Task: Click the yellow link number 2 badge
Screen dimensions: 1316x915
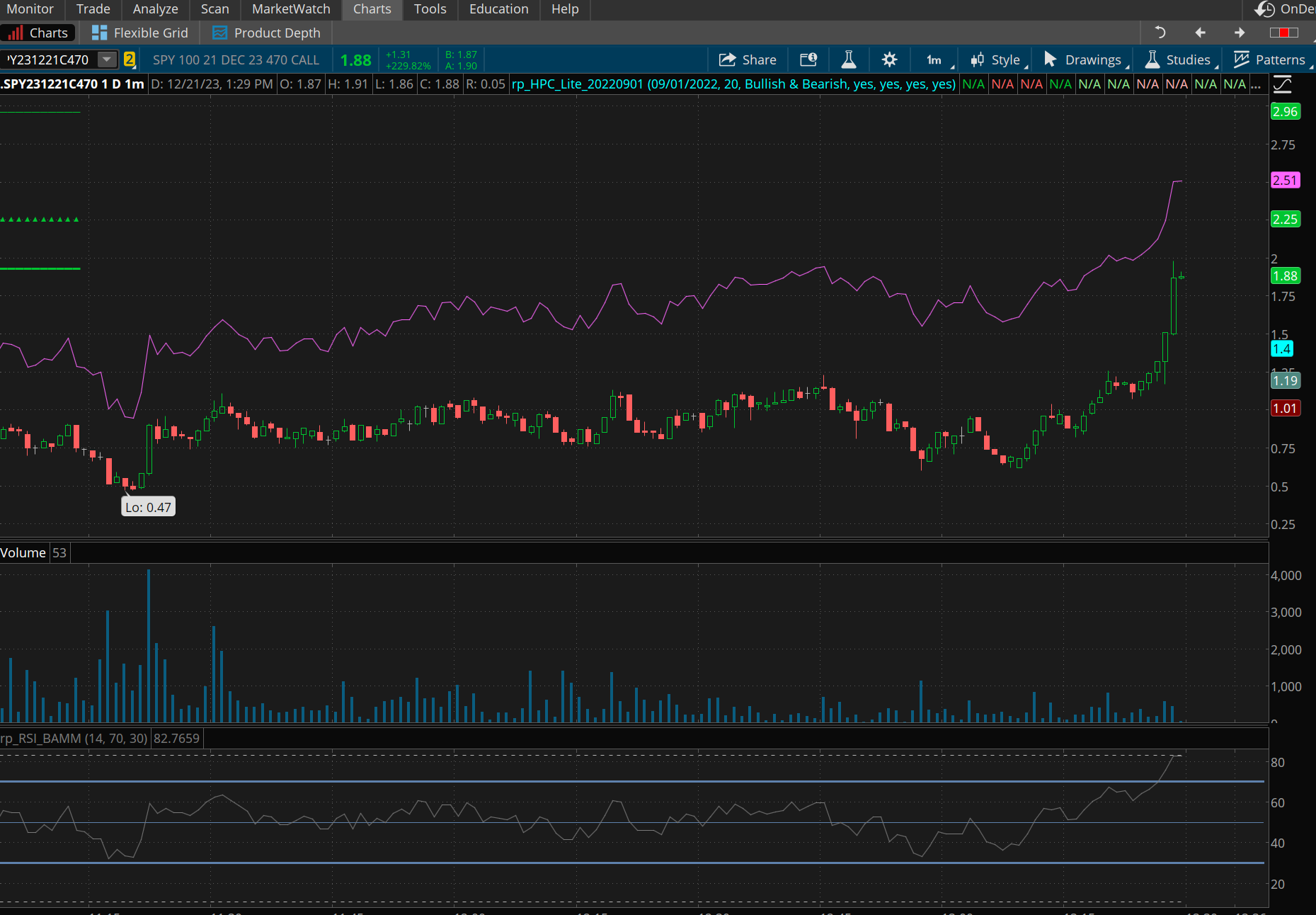Action: pos(130,60)
